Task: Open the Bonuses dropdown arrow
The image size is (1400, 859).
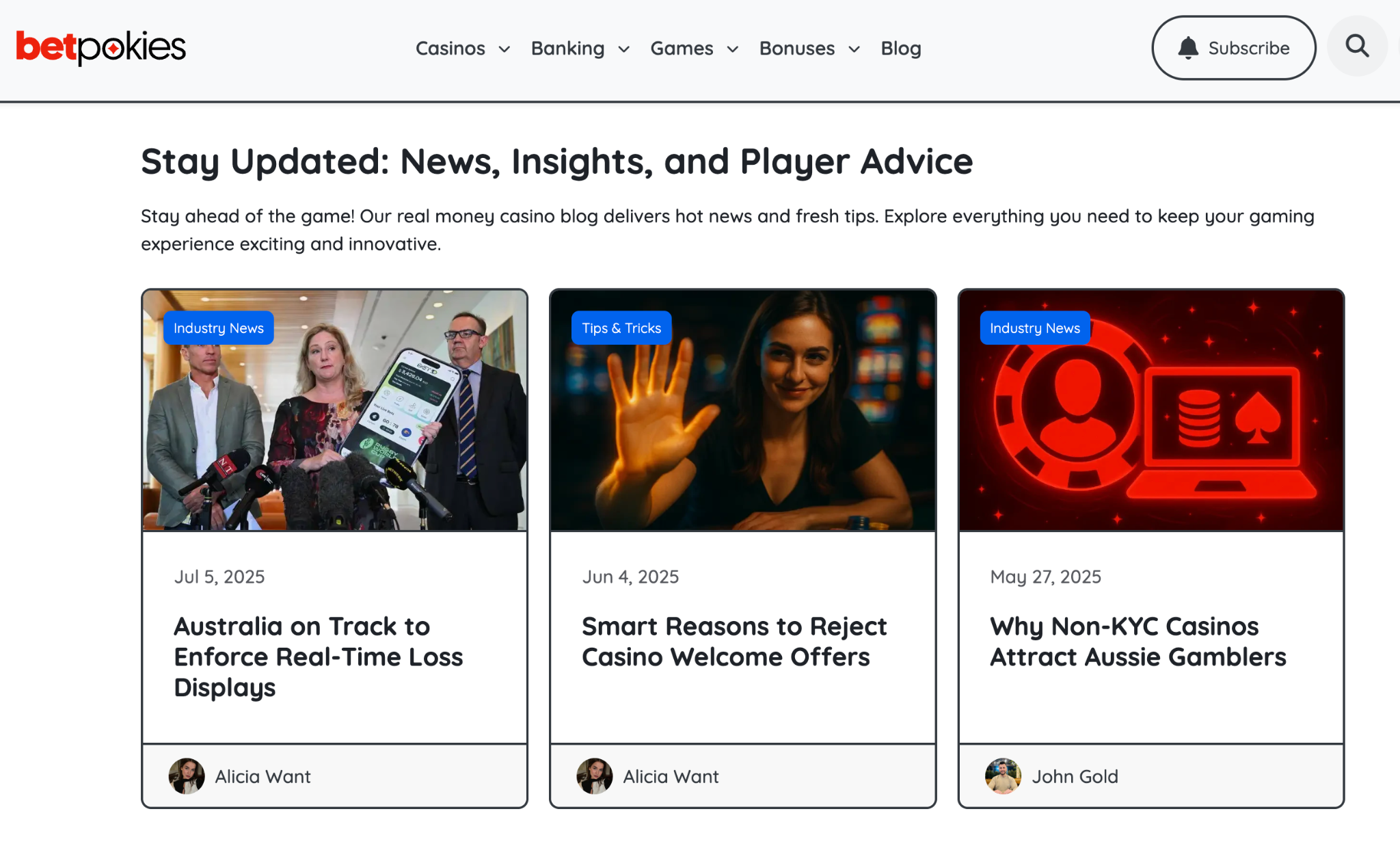Action: click(x=854, y=49)
